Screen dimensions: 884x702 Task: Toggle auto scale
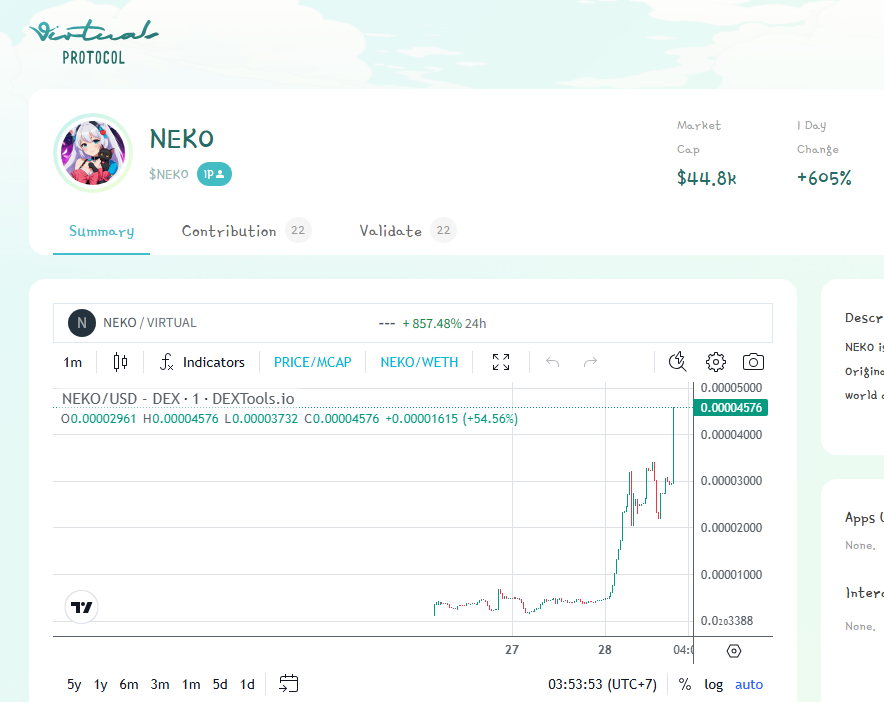749,685
